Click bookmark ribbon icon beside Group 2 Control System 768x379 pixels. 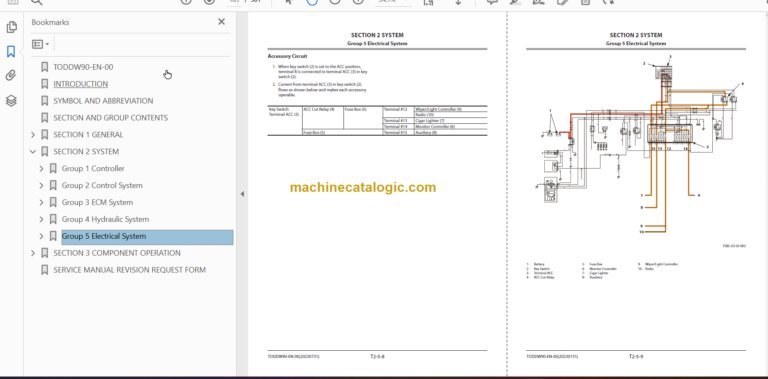click(53, 185)
